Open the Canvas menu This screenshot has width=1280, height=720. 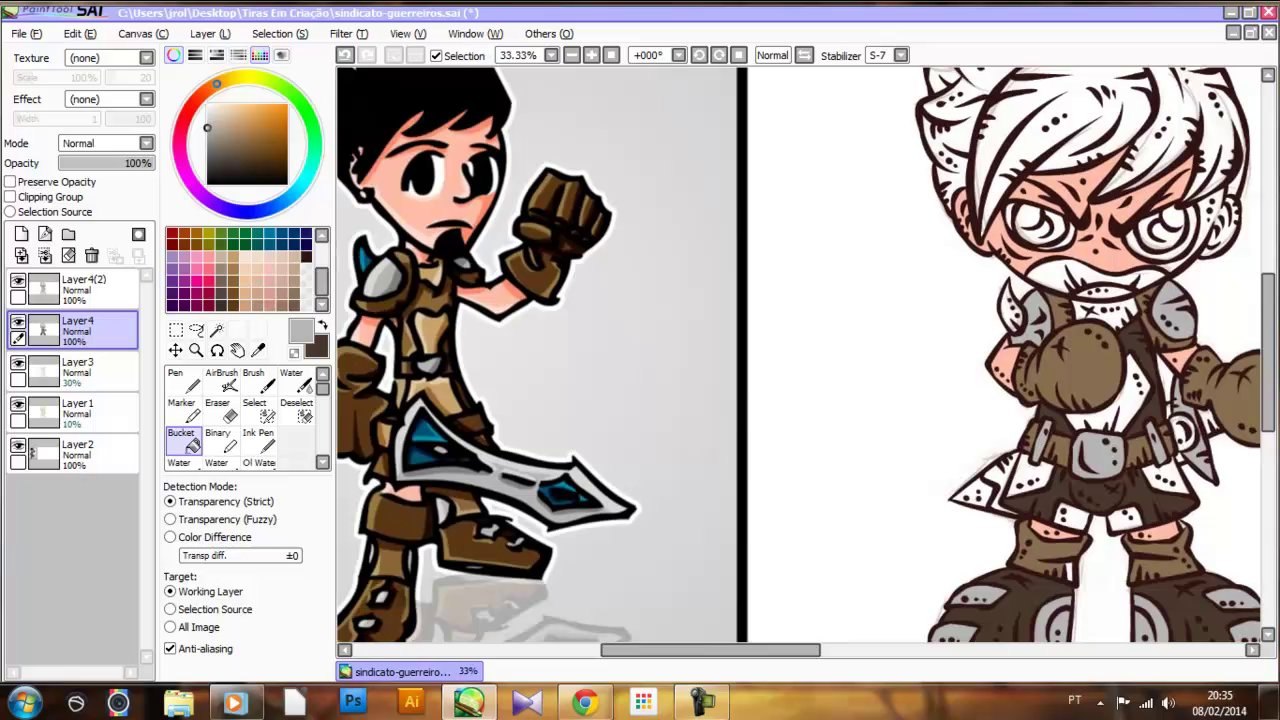coord(143,34)
